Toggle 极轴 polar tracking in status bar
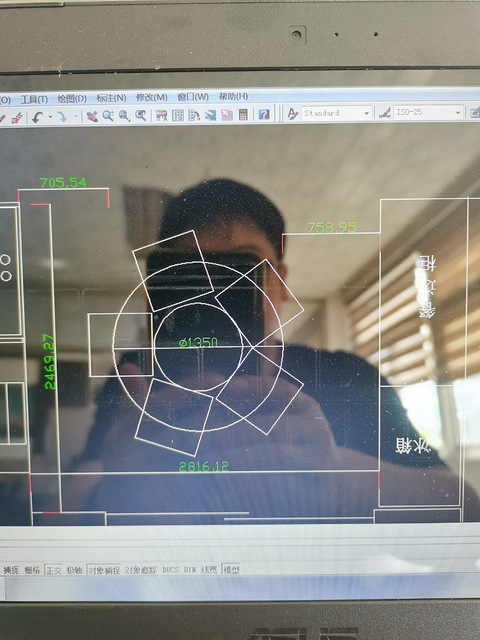 pos(74,570)
